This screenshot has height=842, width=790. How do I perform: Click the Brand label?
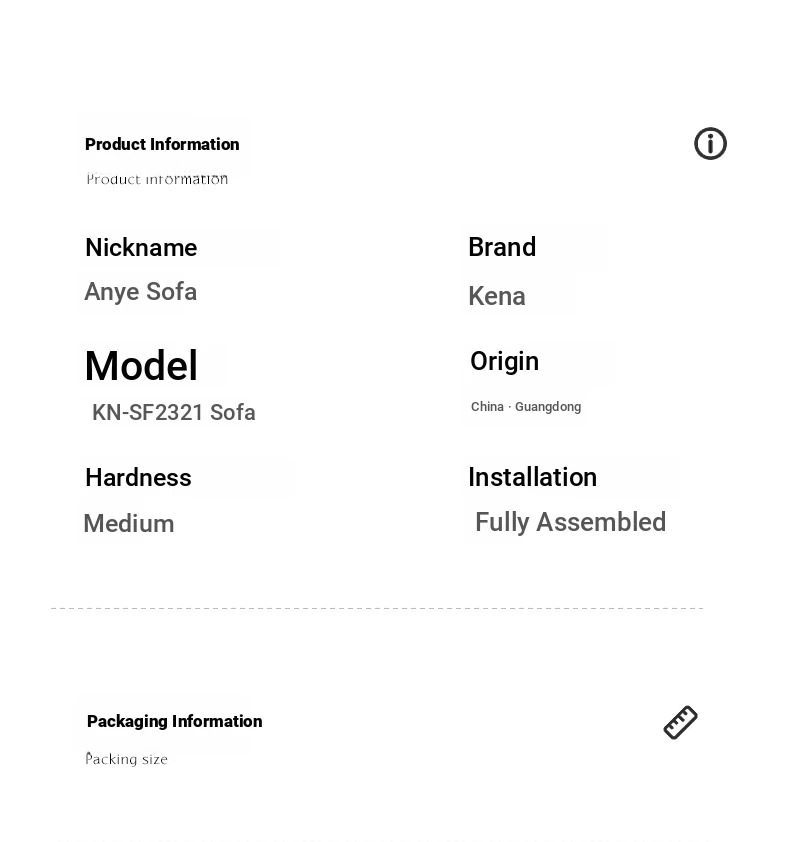[502, 247]
